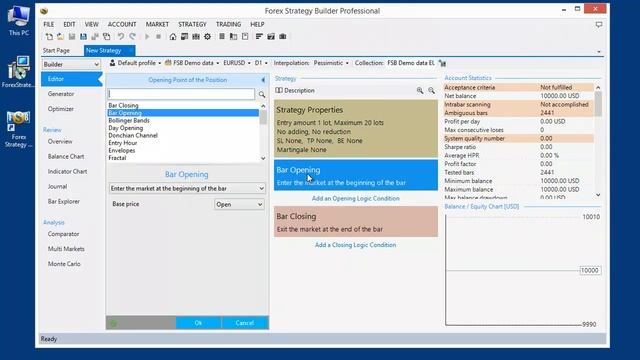Click the last toolbar icon resembling a briefcase

(x=282, y=37)
